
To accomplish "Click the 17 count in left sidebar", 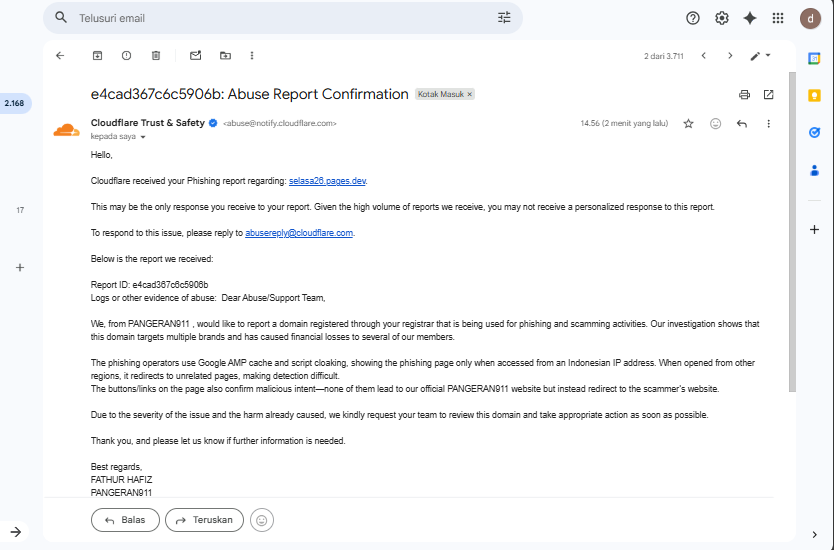I will tap(20, 210).
